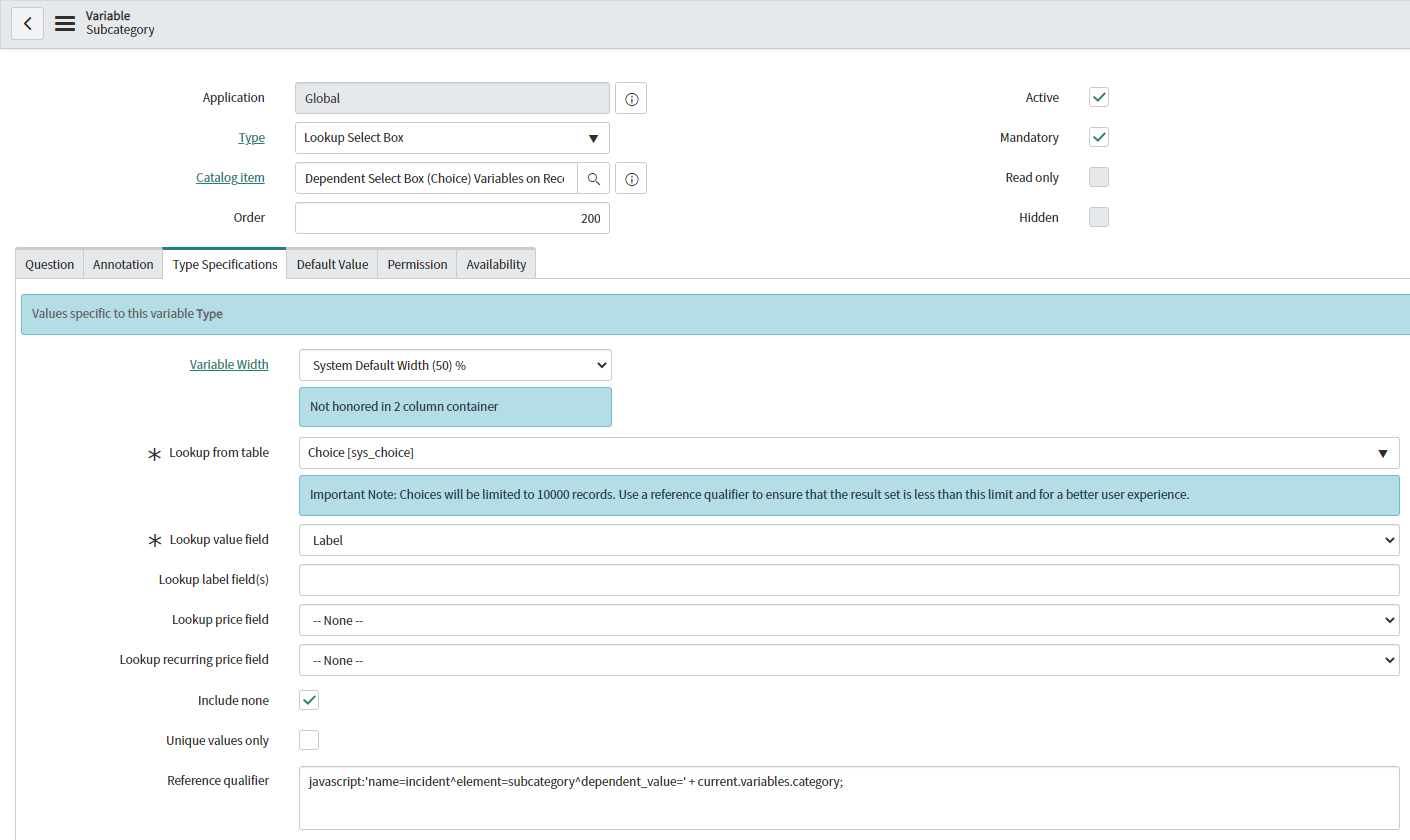
Task: Focus the Catalog item text field
Action: pos(436,179)
